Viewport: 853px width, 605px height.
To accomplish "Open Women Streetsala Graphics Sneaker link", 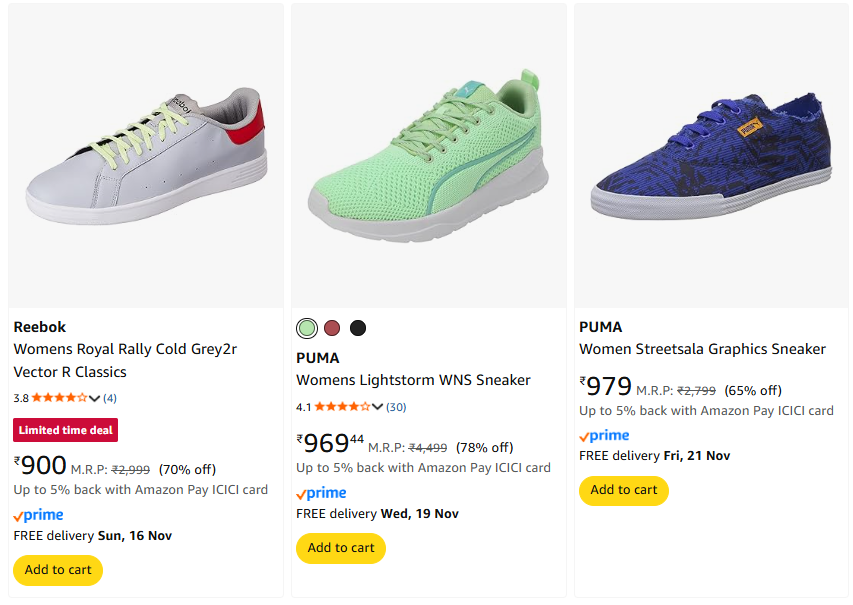I will point(702,349).
